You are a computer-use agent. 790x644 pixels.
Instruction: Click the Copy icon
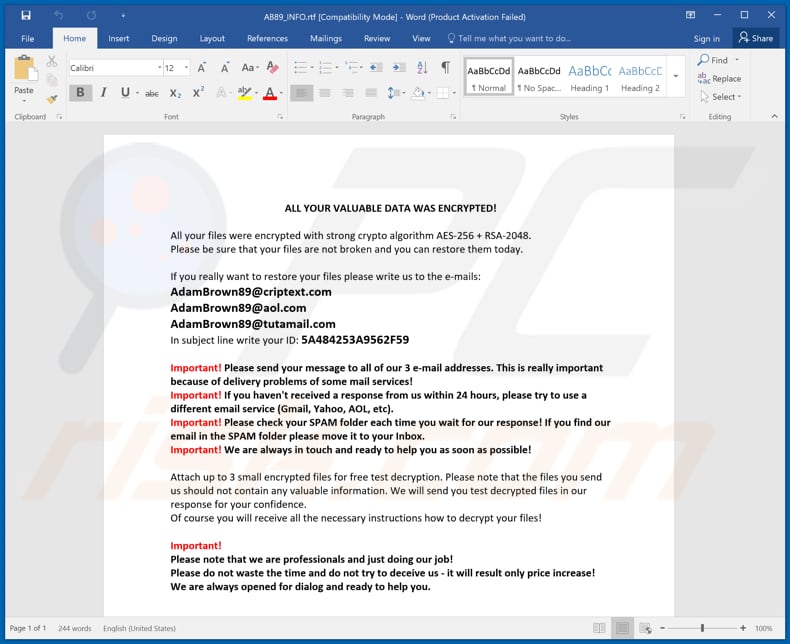[x=52, y=80]
